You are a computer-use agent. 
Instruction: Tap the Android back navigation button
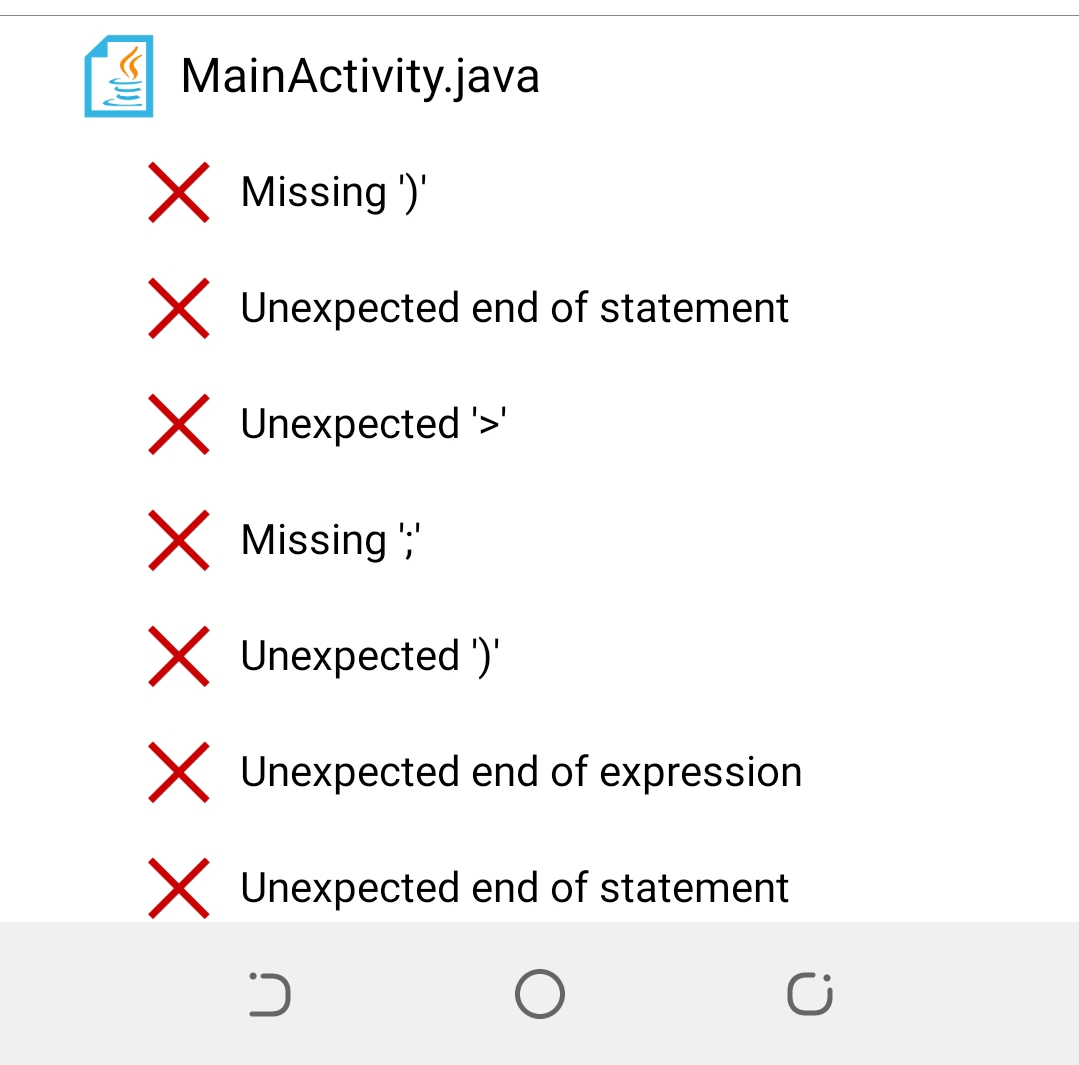pyautogui.click(x=270, y=994)
